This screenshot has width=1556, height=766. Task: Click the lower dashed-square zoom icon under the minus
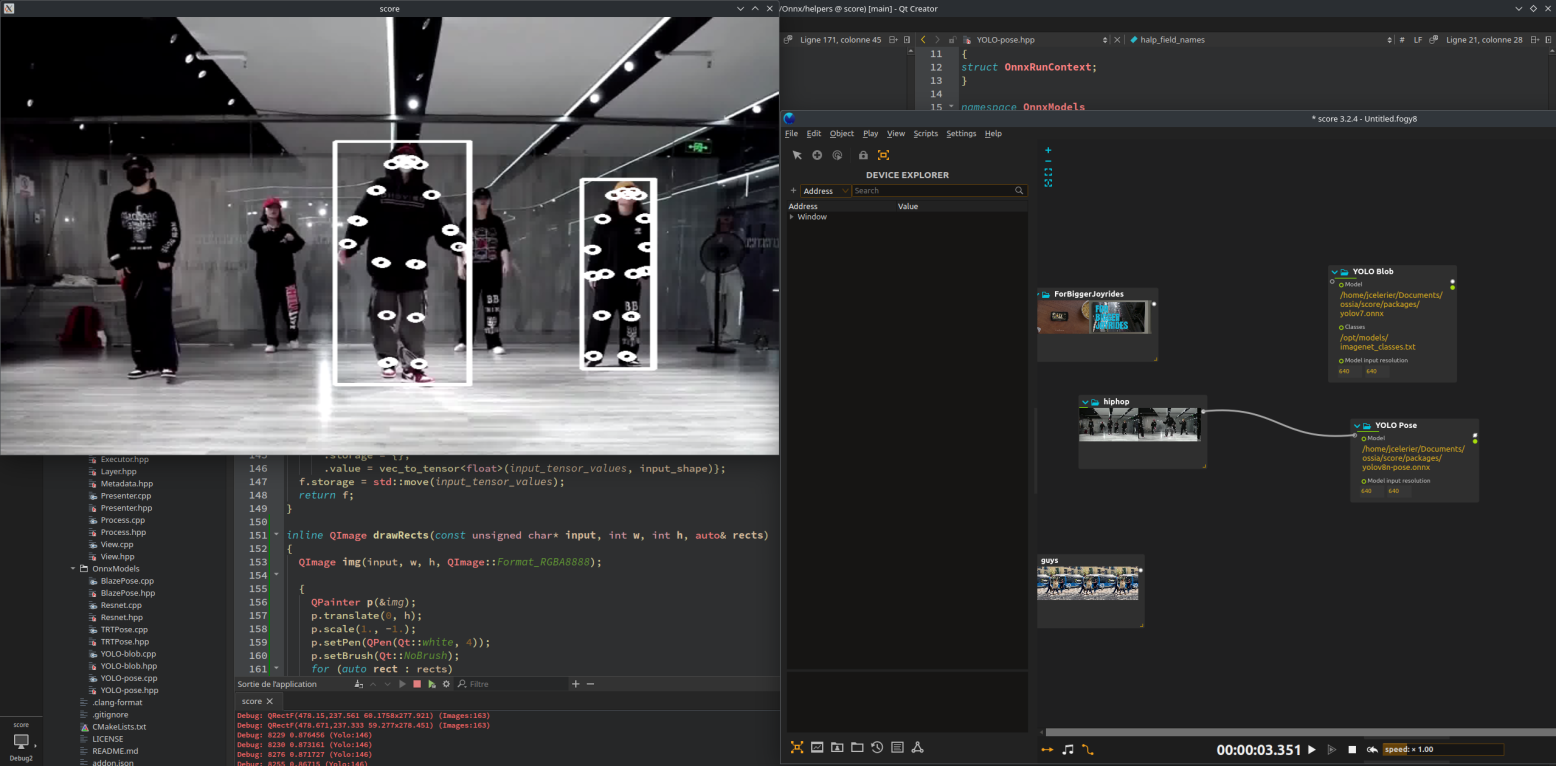pos(1048,183)
